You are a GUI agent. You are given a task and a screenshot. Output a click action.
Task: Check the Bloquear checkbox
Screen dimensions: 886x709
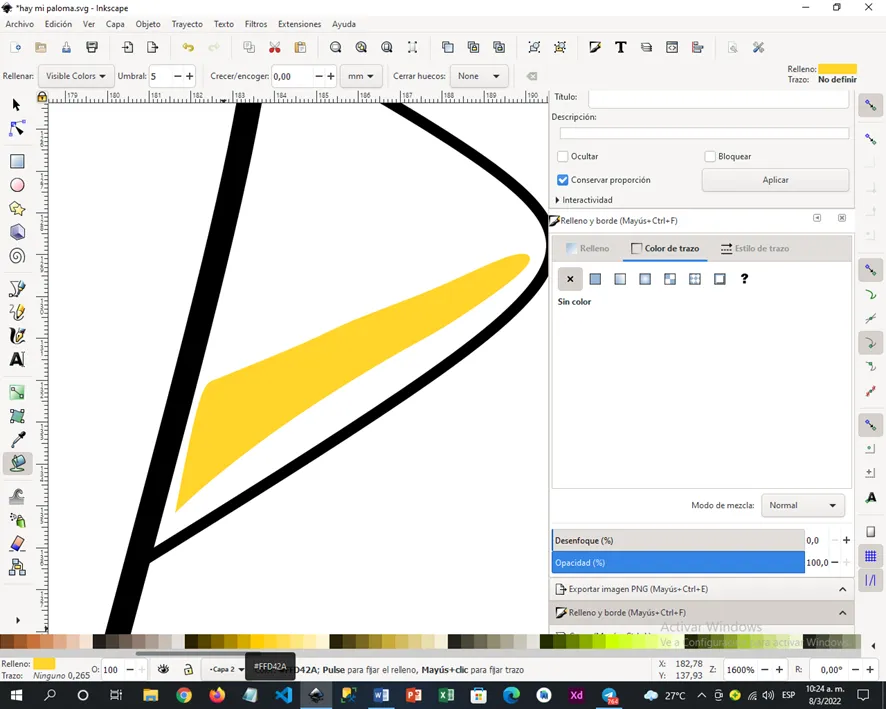(710, 156)
